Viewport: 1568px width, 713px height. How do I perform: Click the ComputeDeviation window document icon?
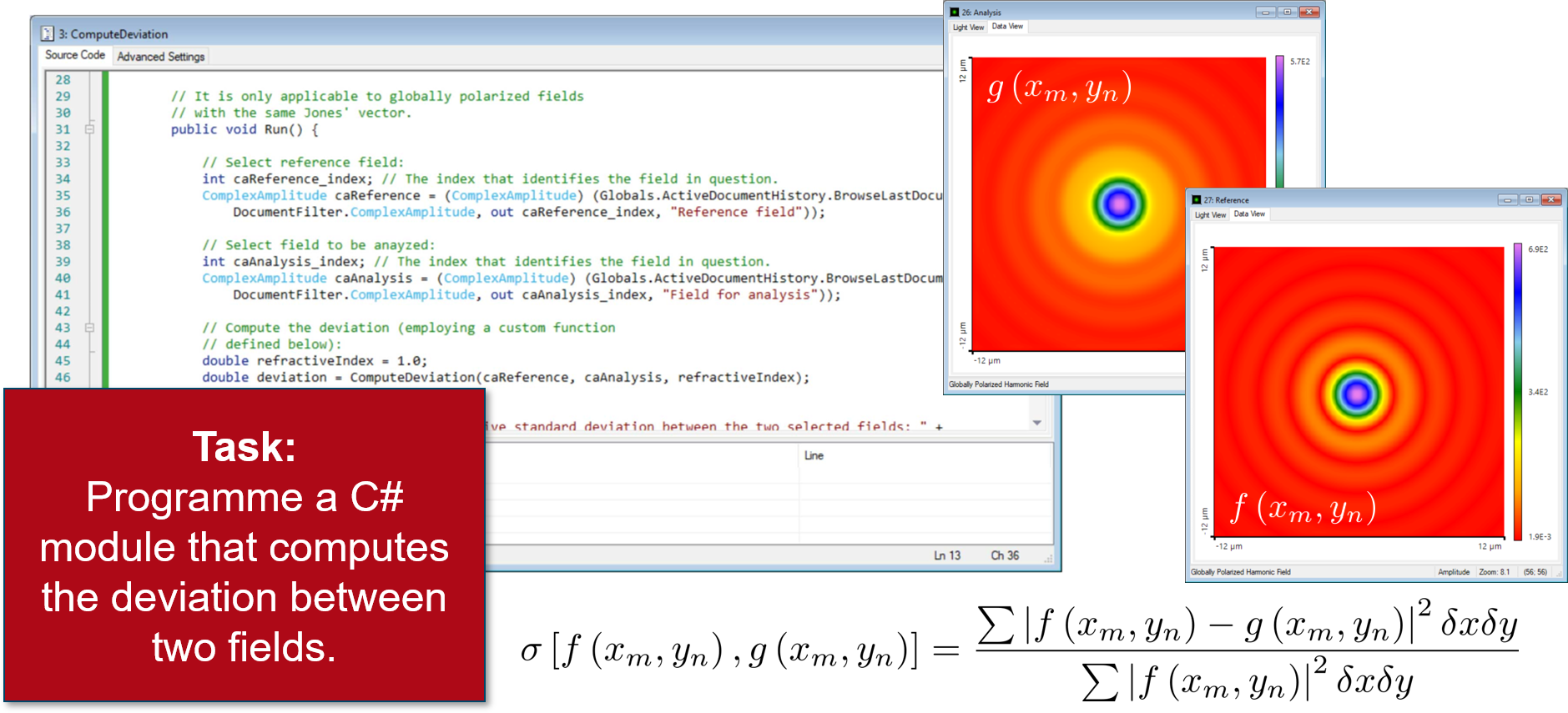(48, 34)
